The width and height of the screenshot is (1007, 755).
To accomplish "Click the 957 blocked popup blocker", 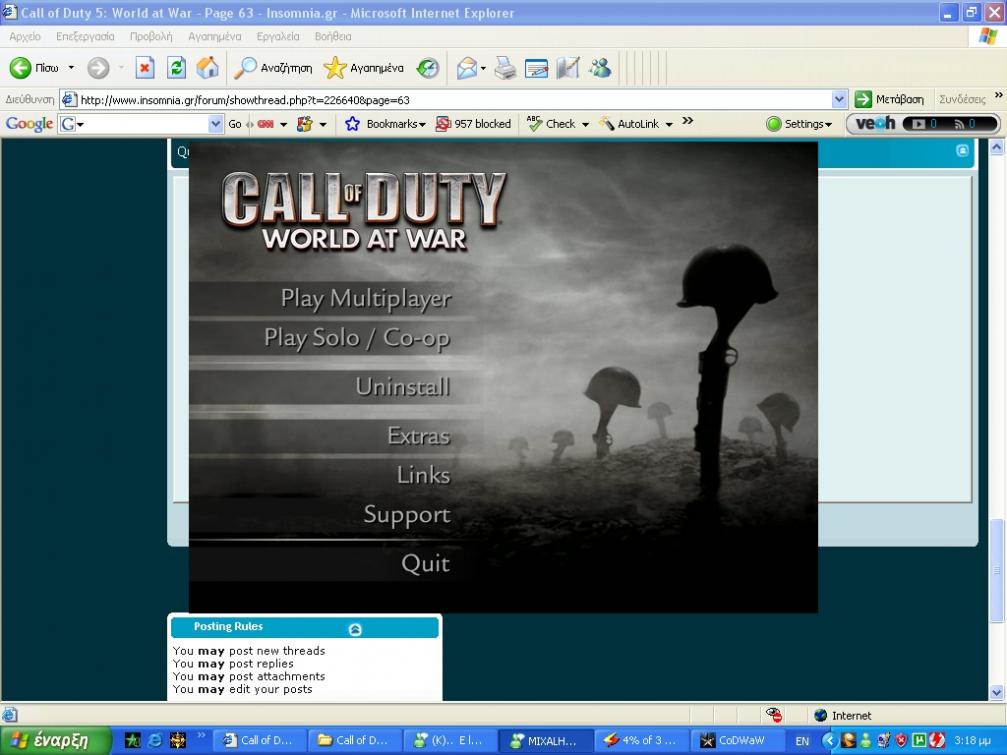I will point(473,124).
